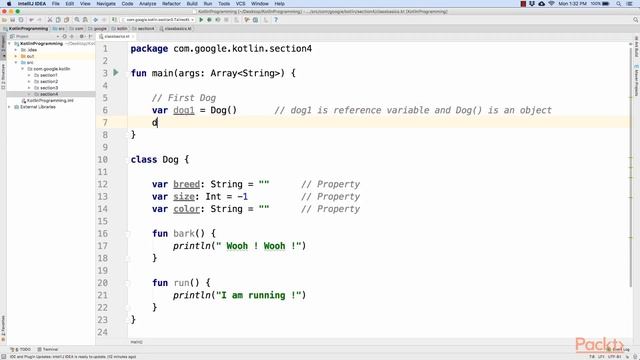Image resolution: width=640 pixels, height=360 pixels.
Task: Collapse the com.google.kotlin package arrow
Action: [x=22, y=69]
